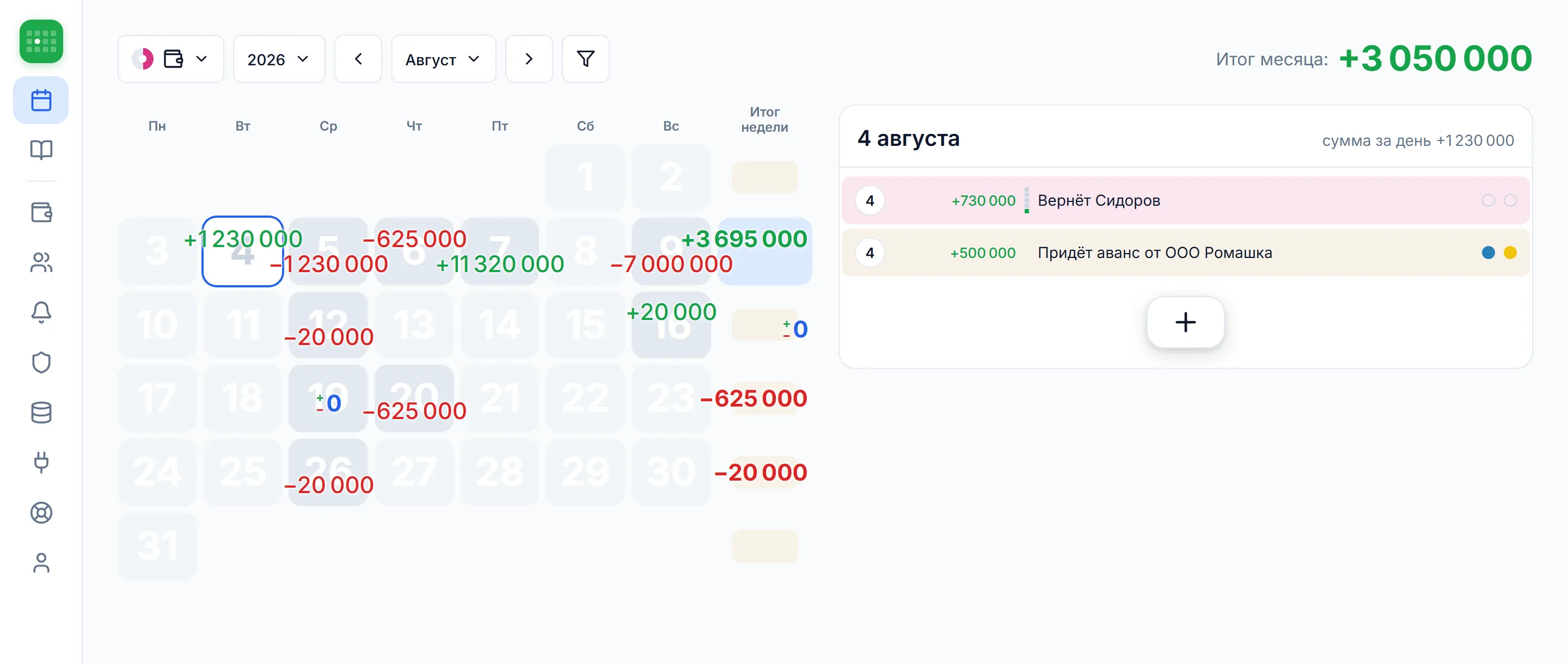1568x664 pixels.
Task: Select calendar day 18
Action: coord(242,398)
